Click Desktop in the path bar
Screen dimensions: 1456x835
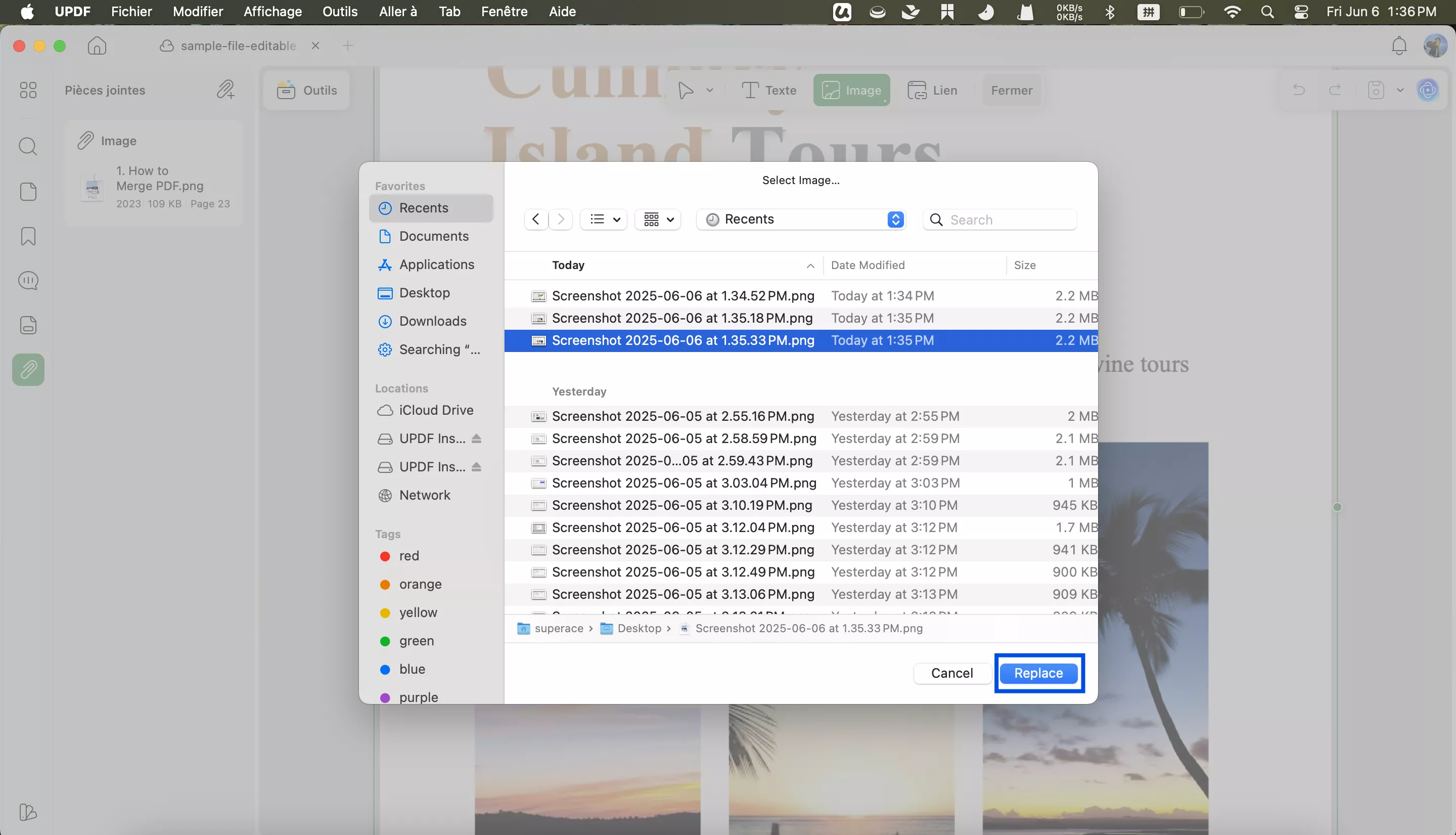pyautogui.click(x=630, y=629)
